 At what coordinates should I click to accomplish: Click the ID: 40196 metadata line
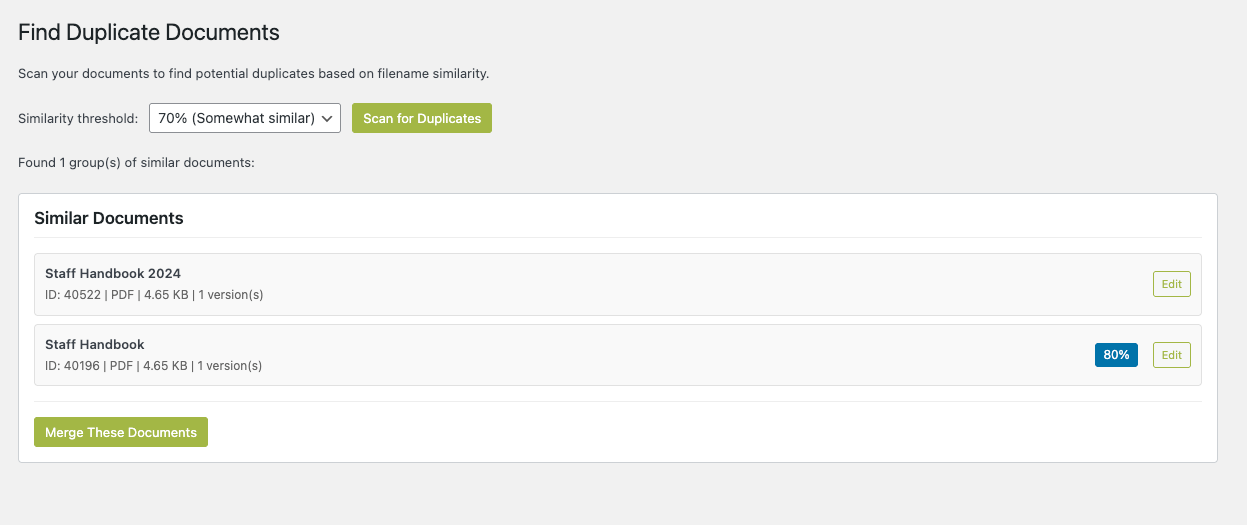[x=153, y=366]
